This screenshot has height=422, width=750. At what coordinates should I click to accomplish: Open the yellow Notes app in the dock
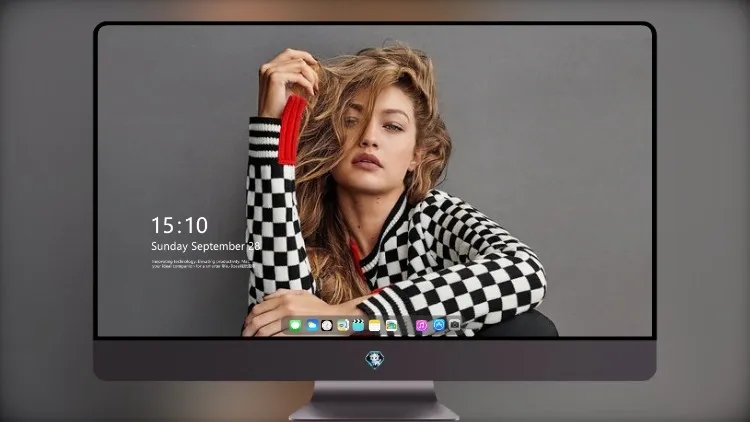(x=375, y=325)
